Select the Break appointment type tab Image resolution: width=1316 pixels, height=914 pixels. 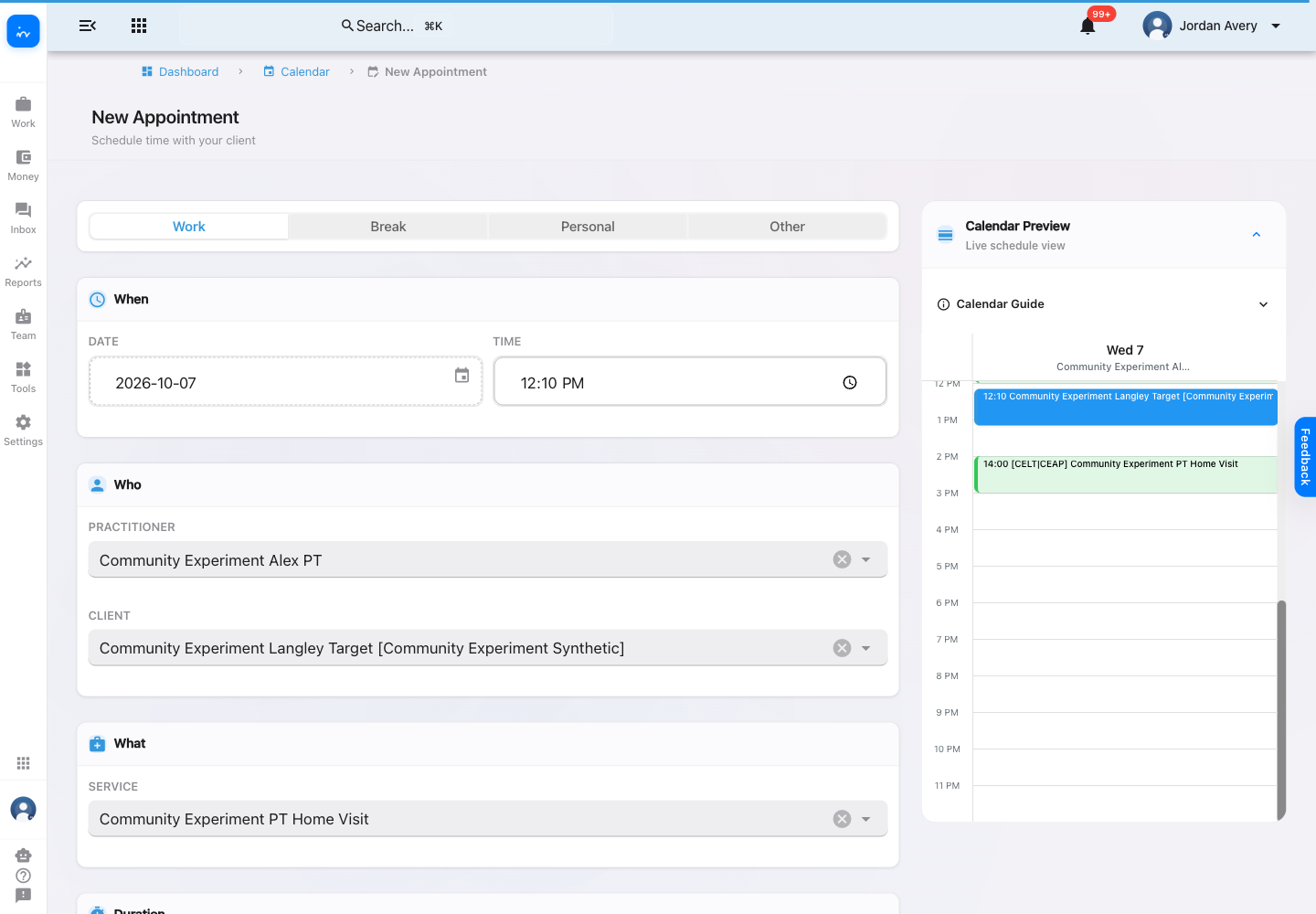tap(388, 227)
